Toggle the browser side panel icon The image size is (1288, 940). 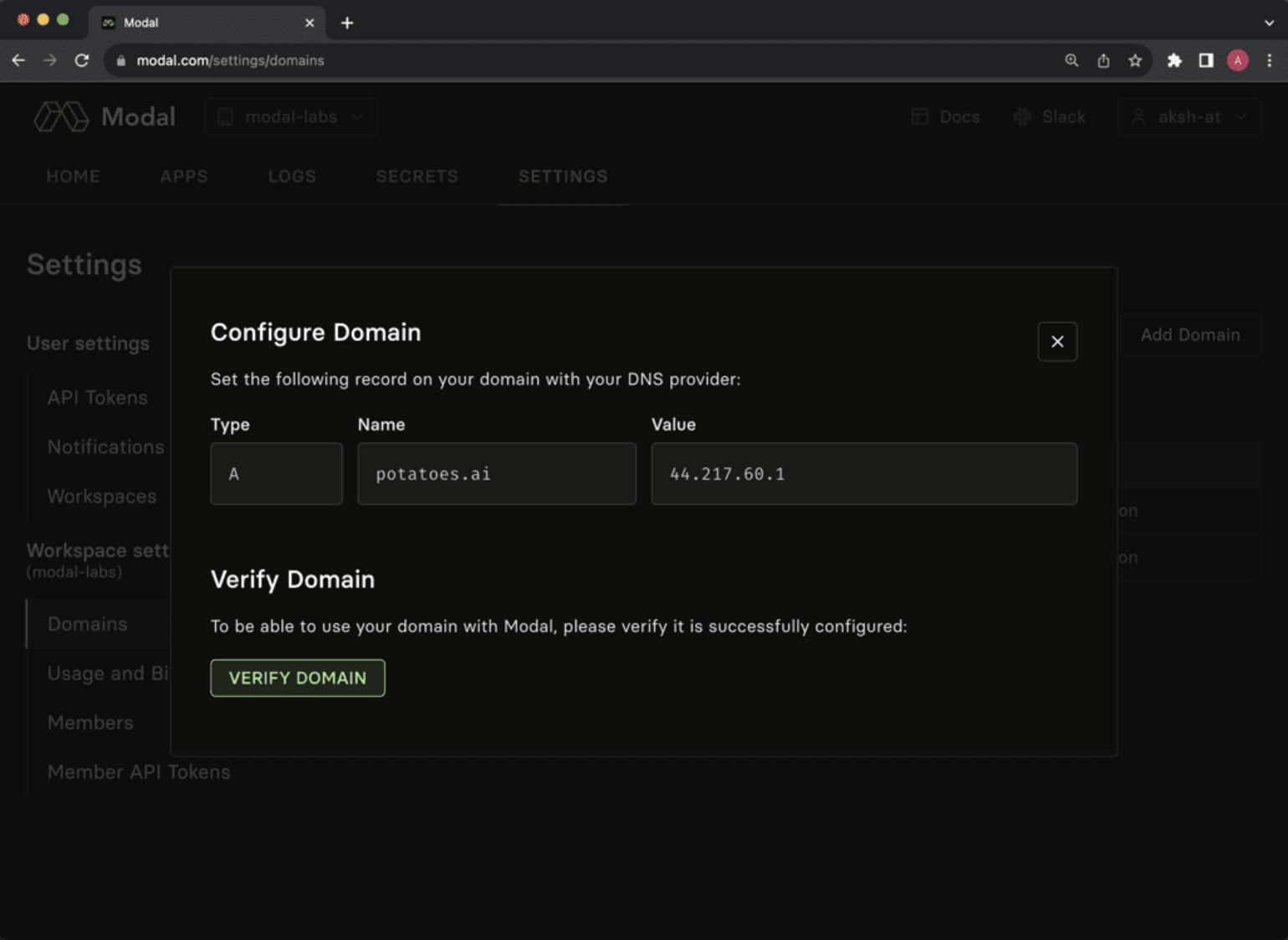1206,60
